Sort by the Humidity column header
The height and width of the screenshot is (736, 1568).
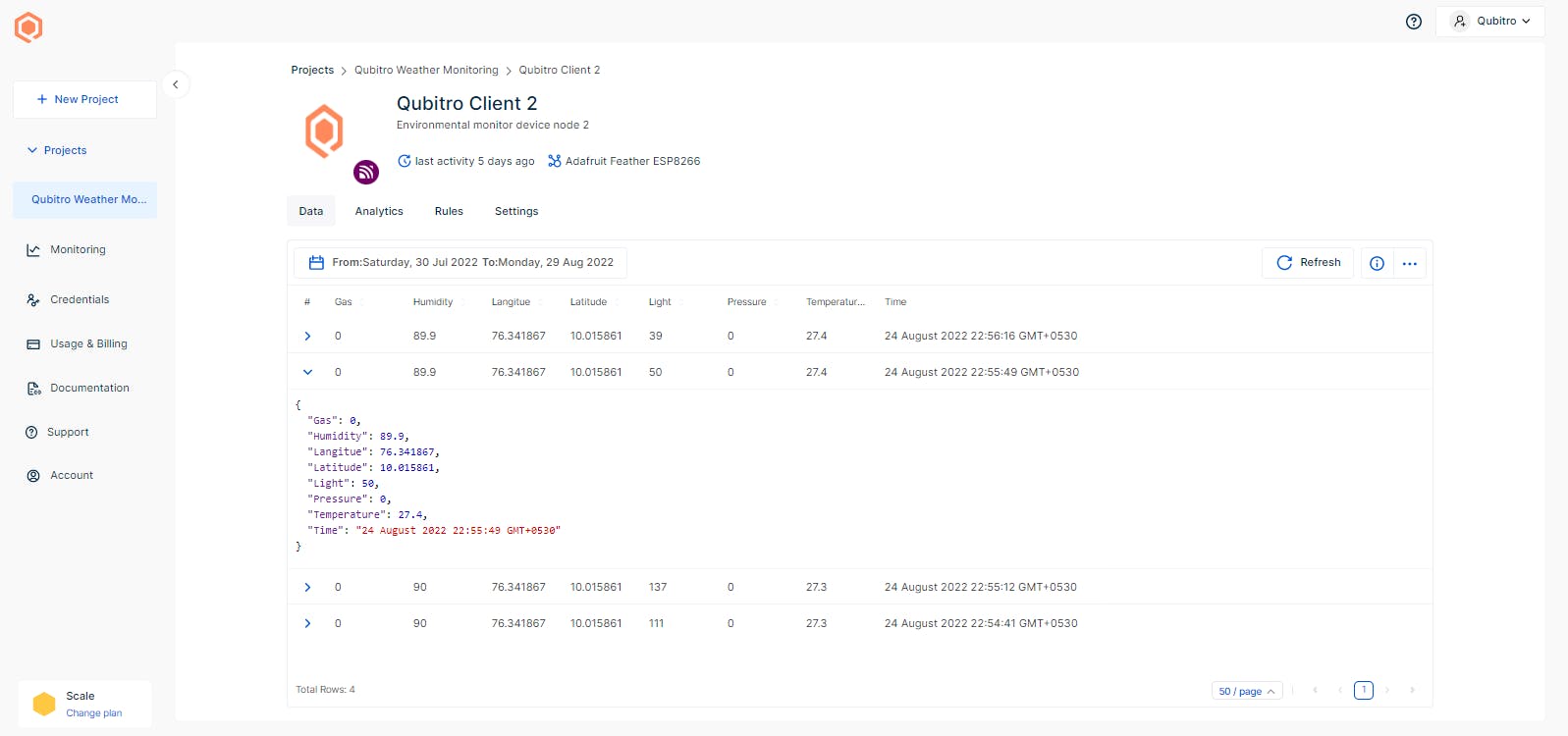click(433, 302)
